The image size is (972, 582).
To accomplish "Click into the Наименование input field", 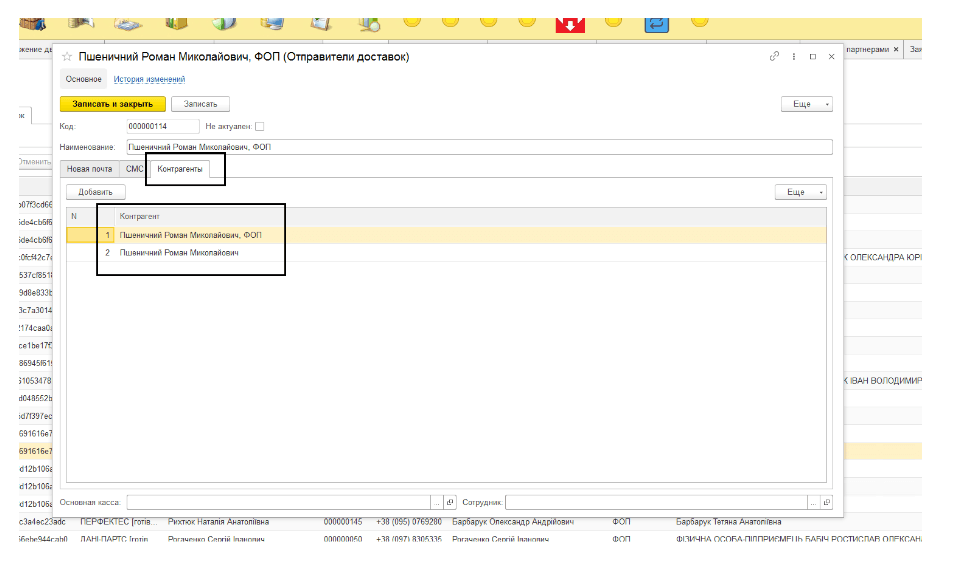I will [480, 147].
